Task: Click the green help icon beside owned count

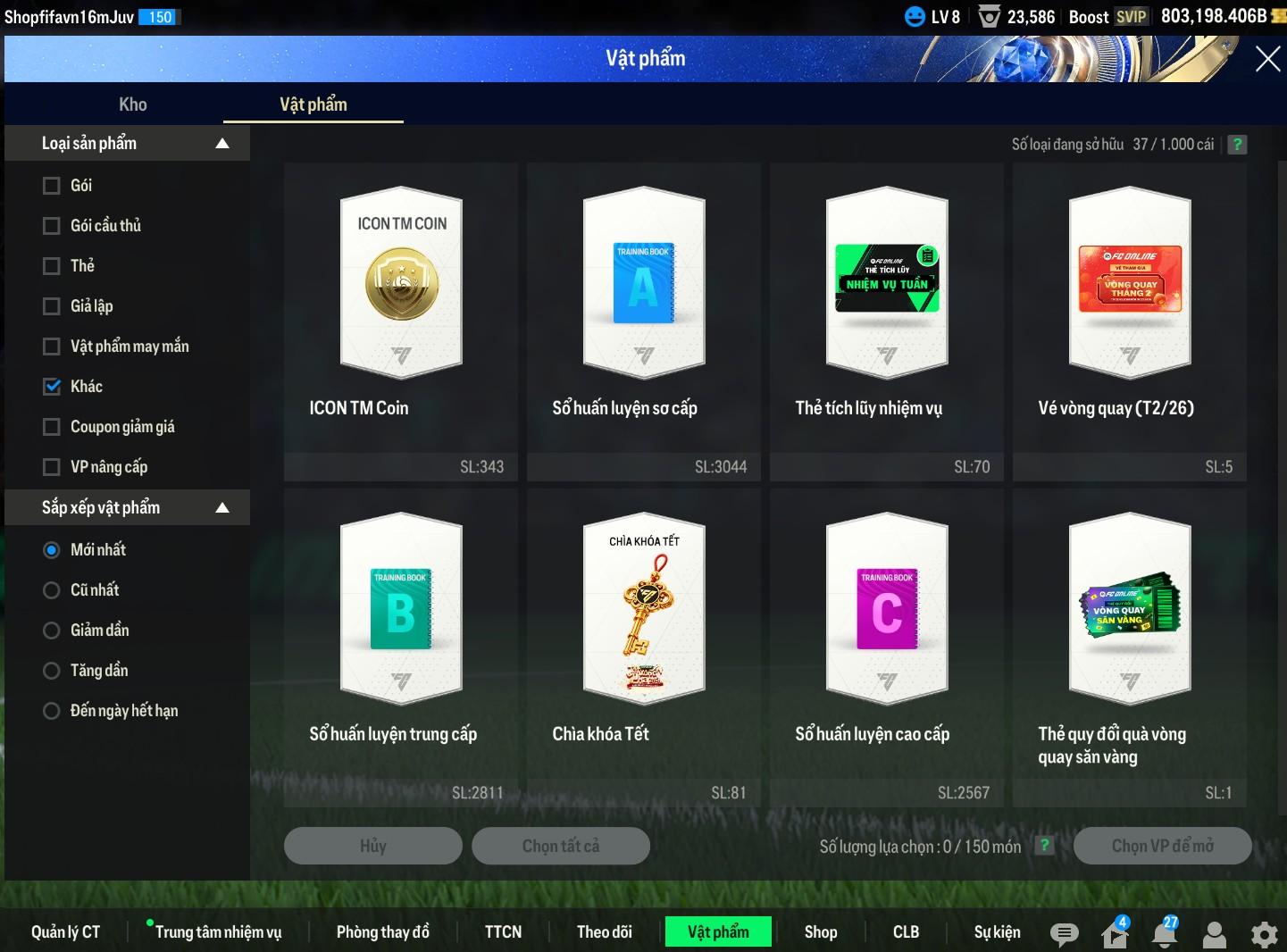Action: coord(1237,145)
